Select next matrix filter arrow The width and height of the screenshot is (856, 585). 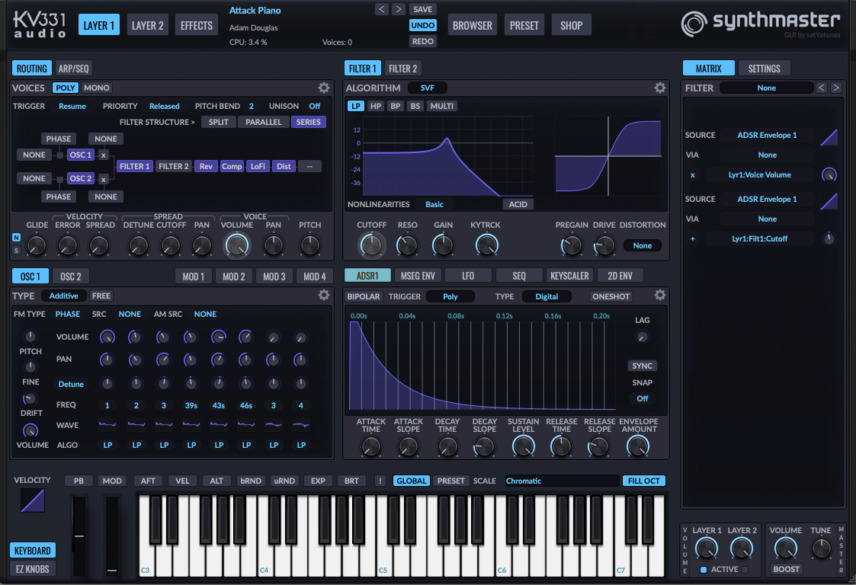click(836, 88)
